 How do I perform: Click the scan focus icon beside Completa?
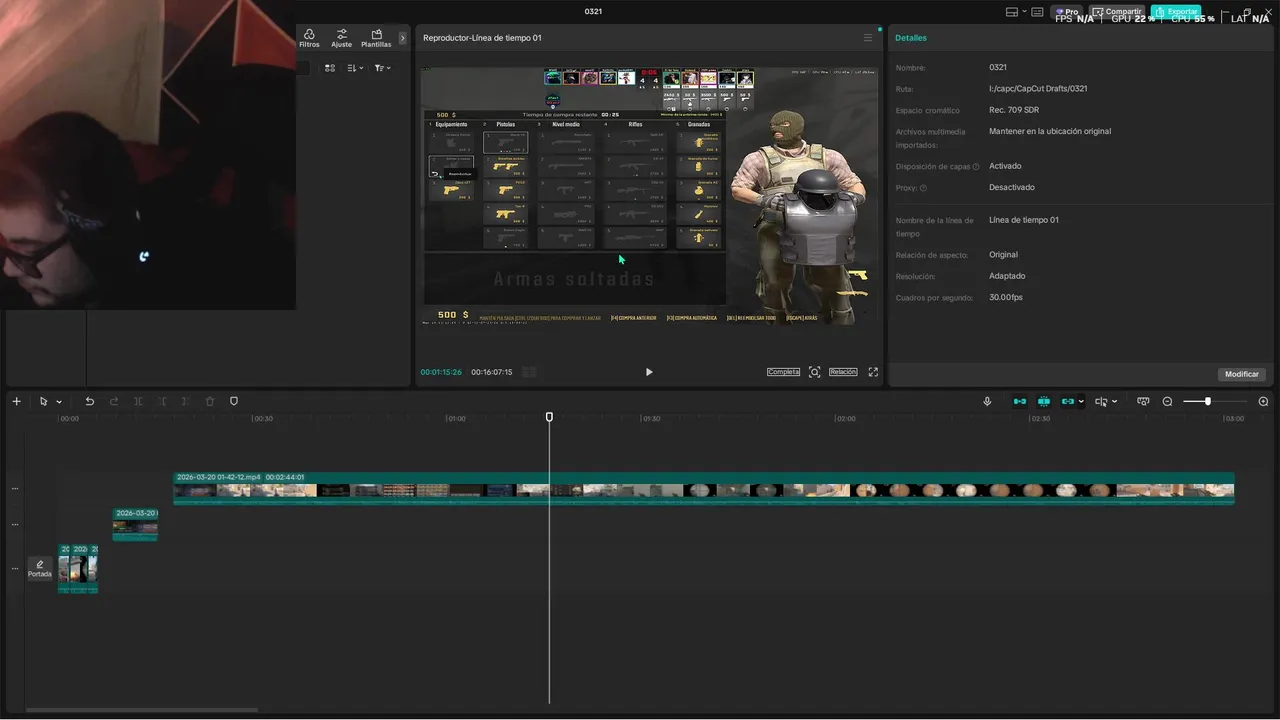(x=814, y=372)
